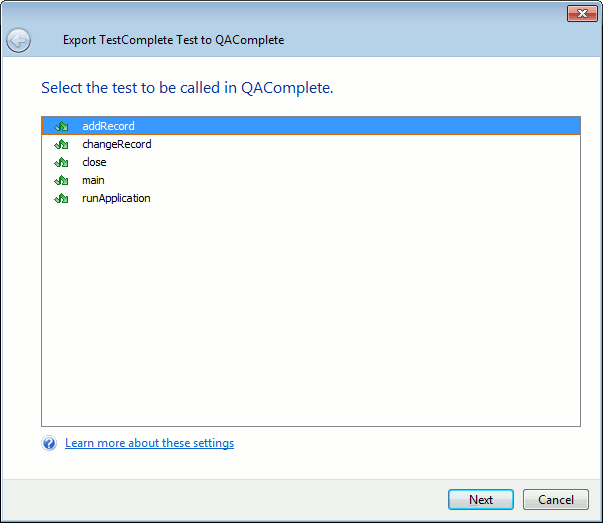Click the changeRecord test icon
Image resolution: width=603 pixels, height=523 pixels.
pyautogui.click(x=61, y=144)
